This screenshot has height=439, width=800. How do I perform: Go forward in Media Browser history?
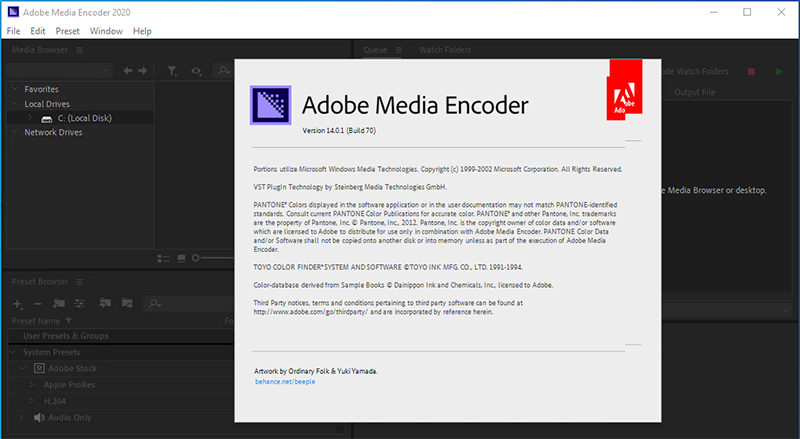coord(143,71)
